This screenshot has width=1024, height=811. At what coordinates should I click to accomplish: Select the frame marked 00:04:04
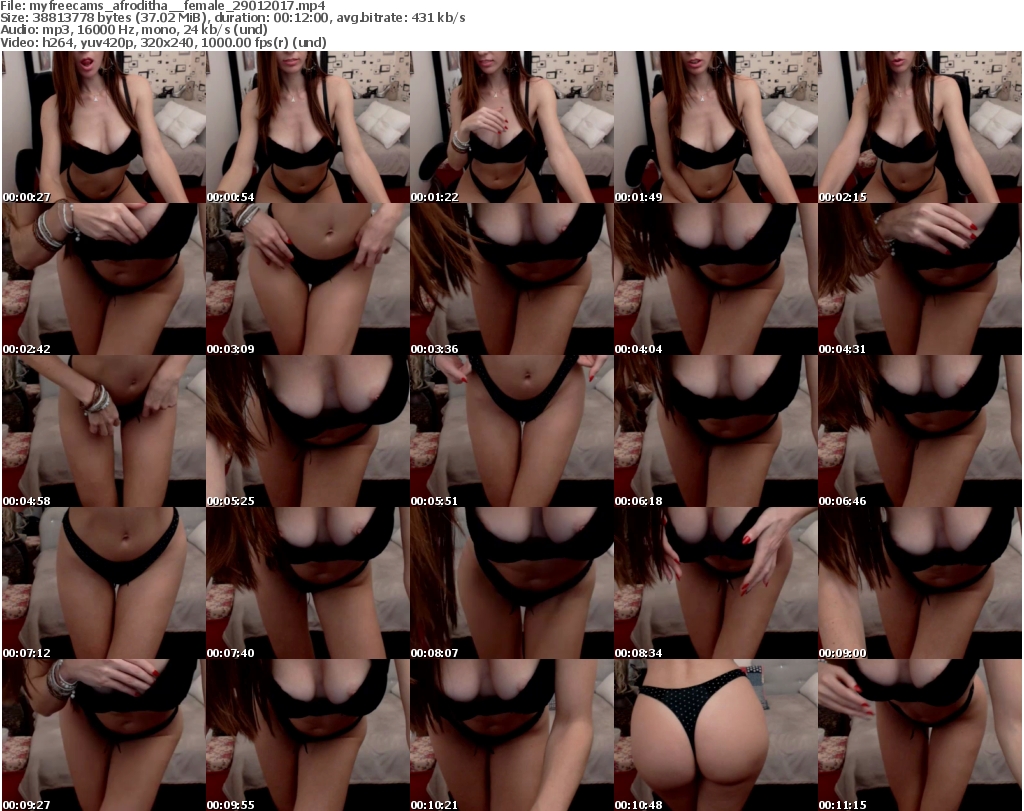(x=715, y=280)
